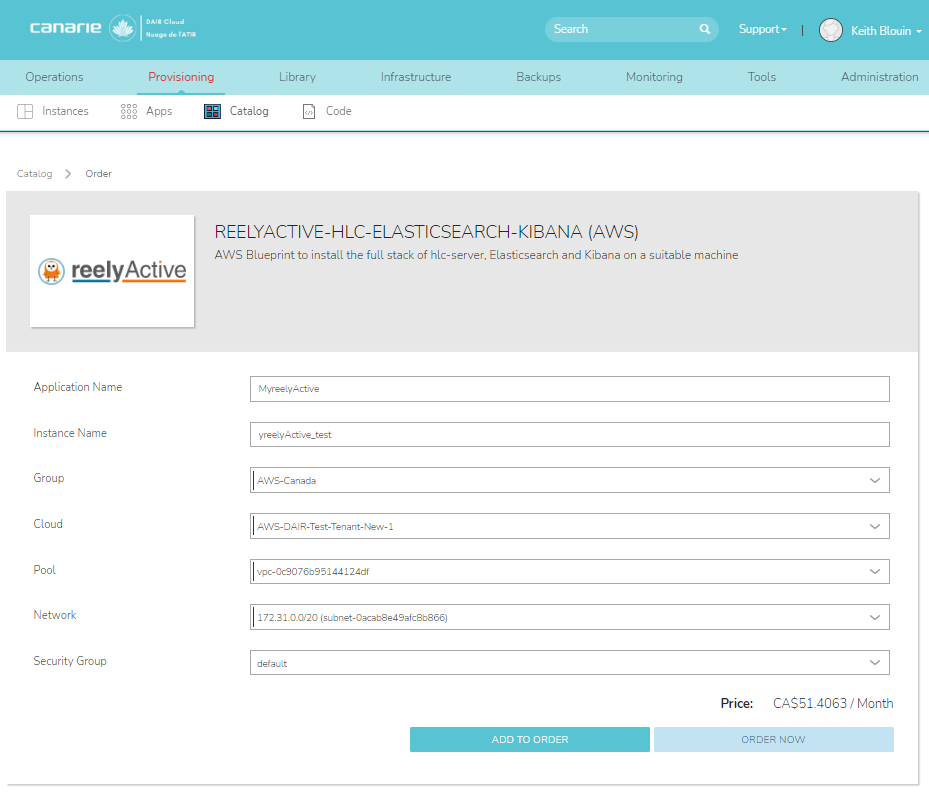
Task: Click into the Application Name field
Action: pyautogui.click(x=569, y=389)
